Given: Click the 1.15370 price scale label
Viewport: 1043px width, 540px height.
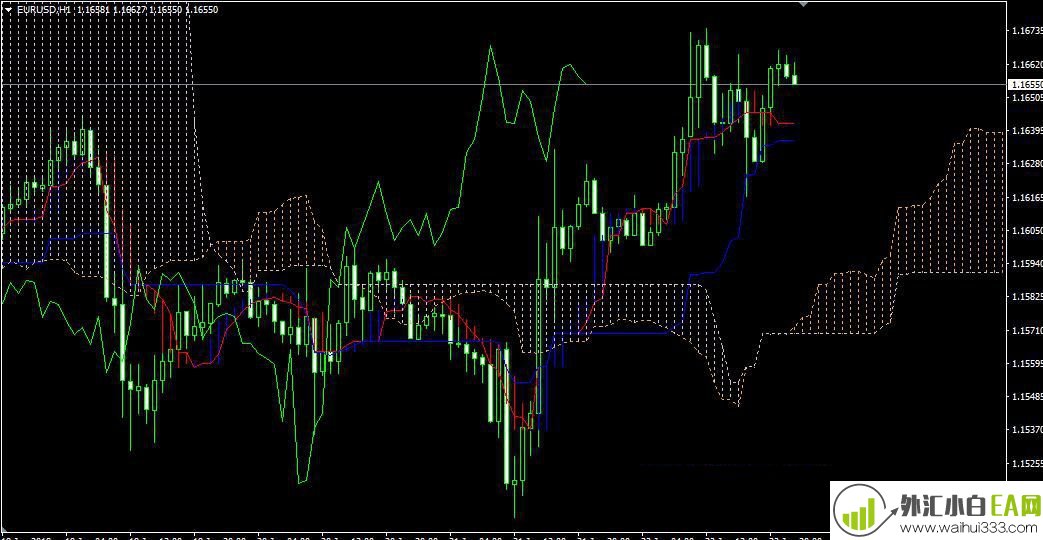Looking at the screenshot, I should (1026, 430).
